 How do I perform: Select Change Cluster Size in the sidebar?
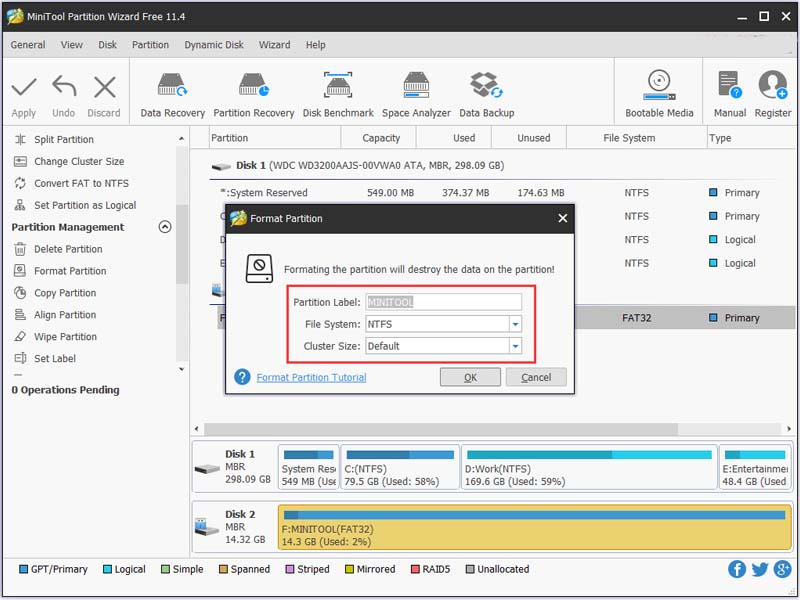tap(79, 161)
